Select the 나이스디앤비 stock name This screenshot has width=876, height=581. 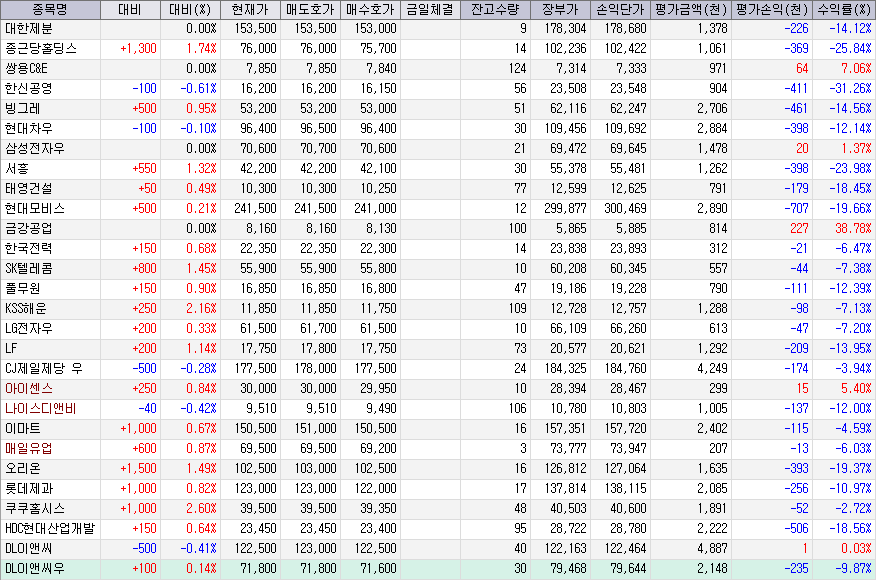click(x=40, y=409)
